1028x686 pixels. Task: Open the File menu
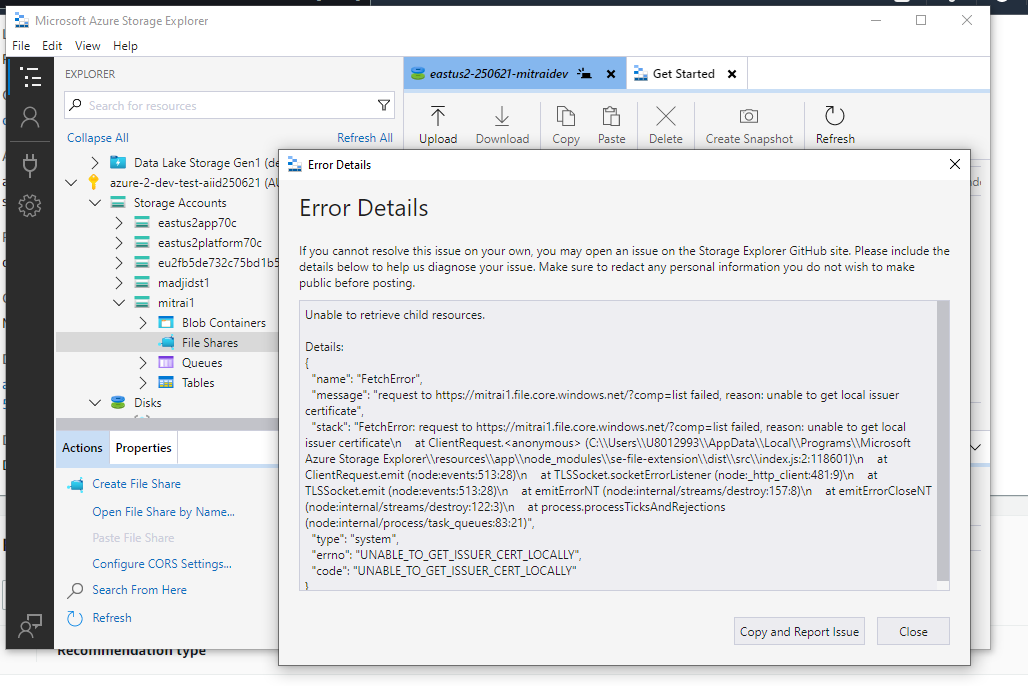point(21,46)
